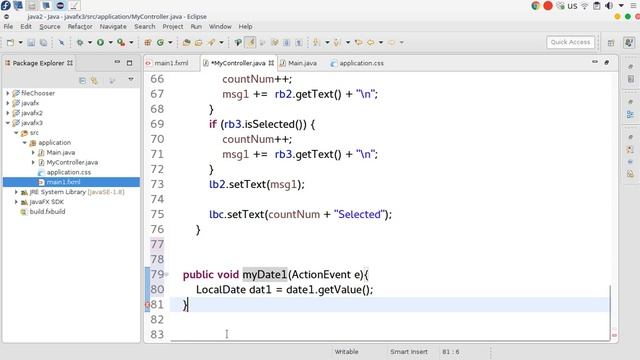
Task: Click the volume speaker tray icon
Action: click(609, 6)
